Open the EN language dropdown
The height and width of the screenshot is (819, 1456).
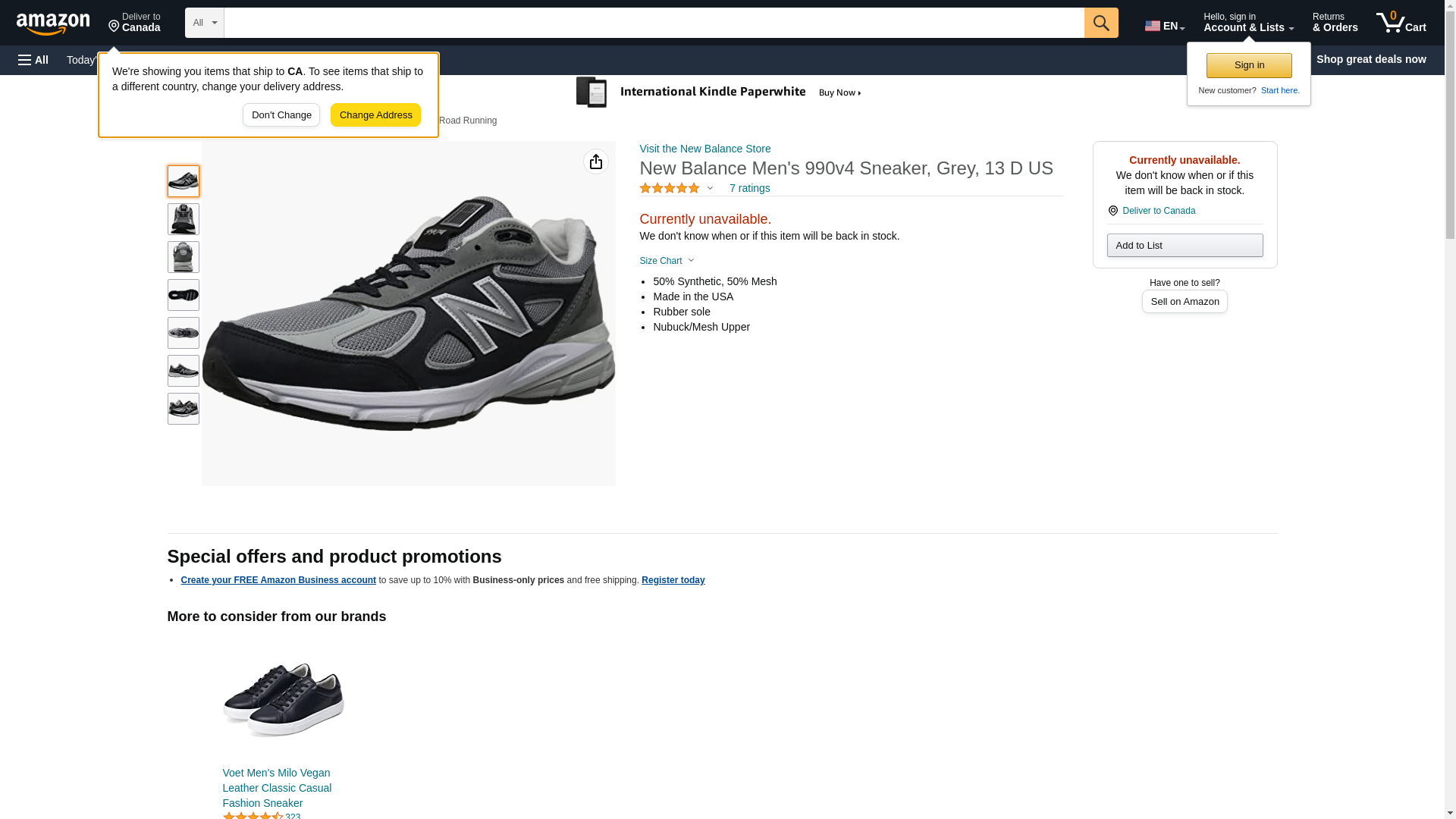tap(1164, 25)
